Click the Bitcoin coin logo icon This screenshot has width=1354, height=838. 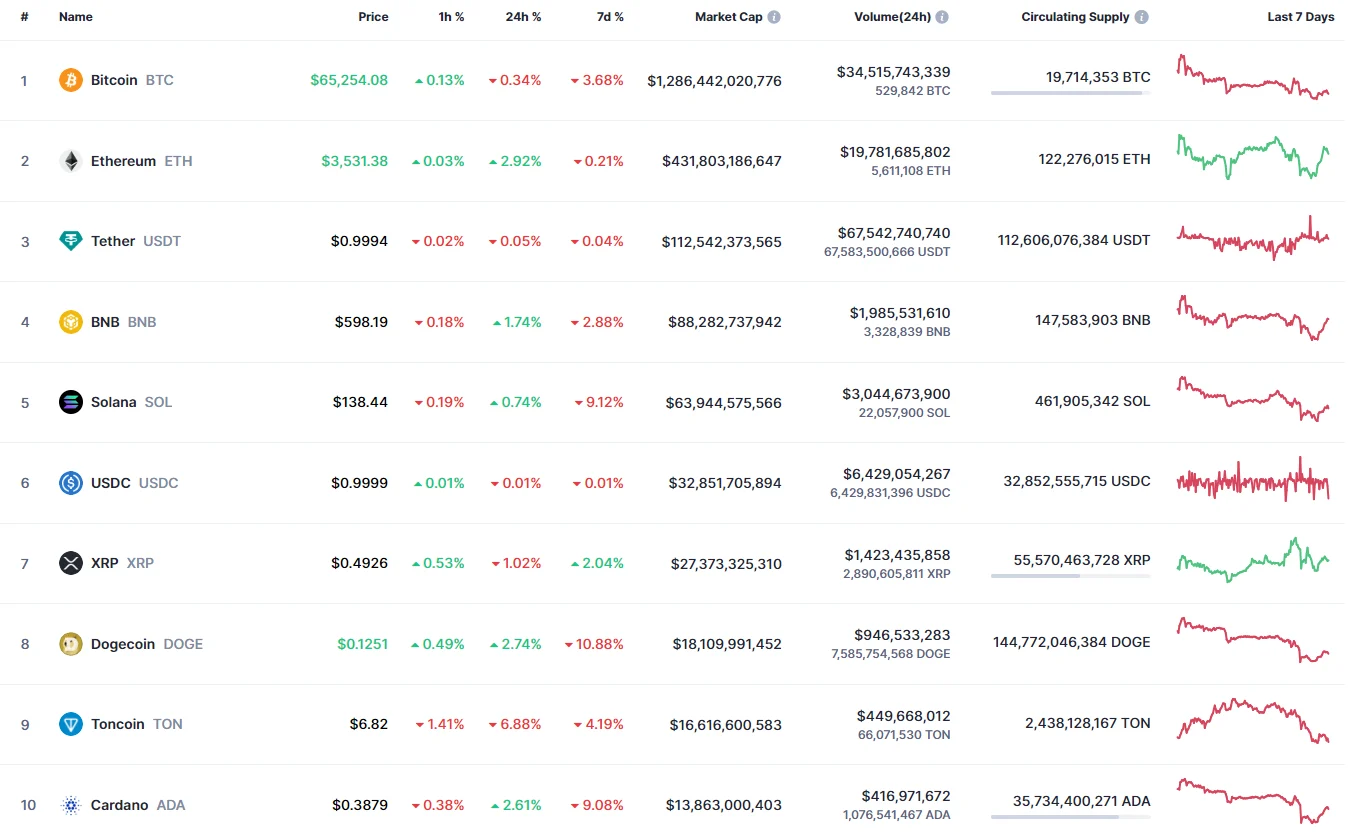pos(71,80)
